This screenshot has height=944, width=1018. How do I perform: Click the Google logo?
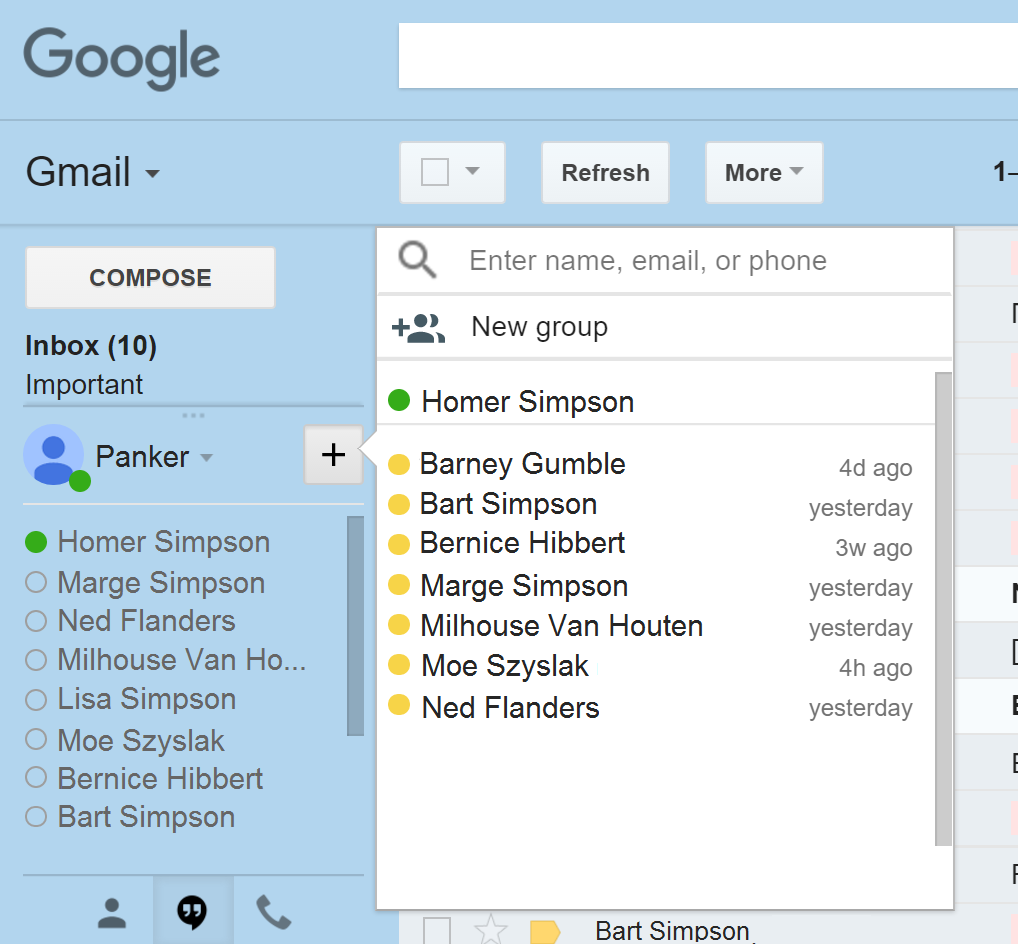coord(122,58)
